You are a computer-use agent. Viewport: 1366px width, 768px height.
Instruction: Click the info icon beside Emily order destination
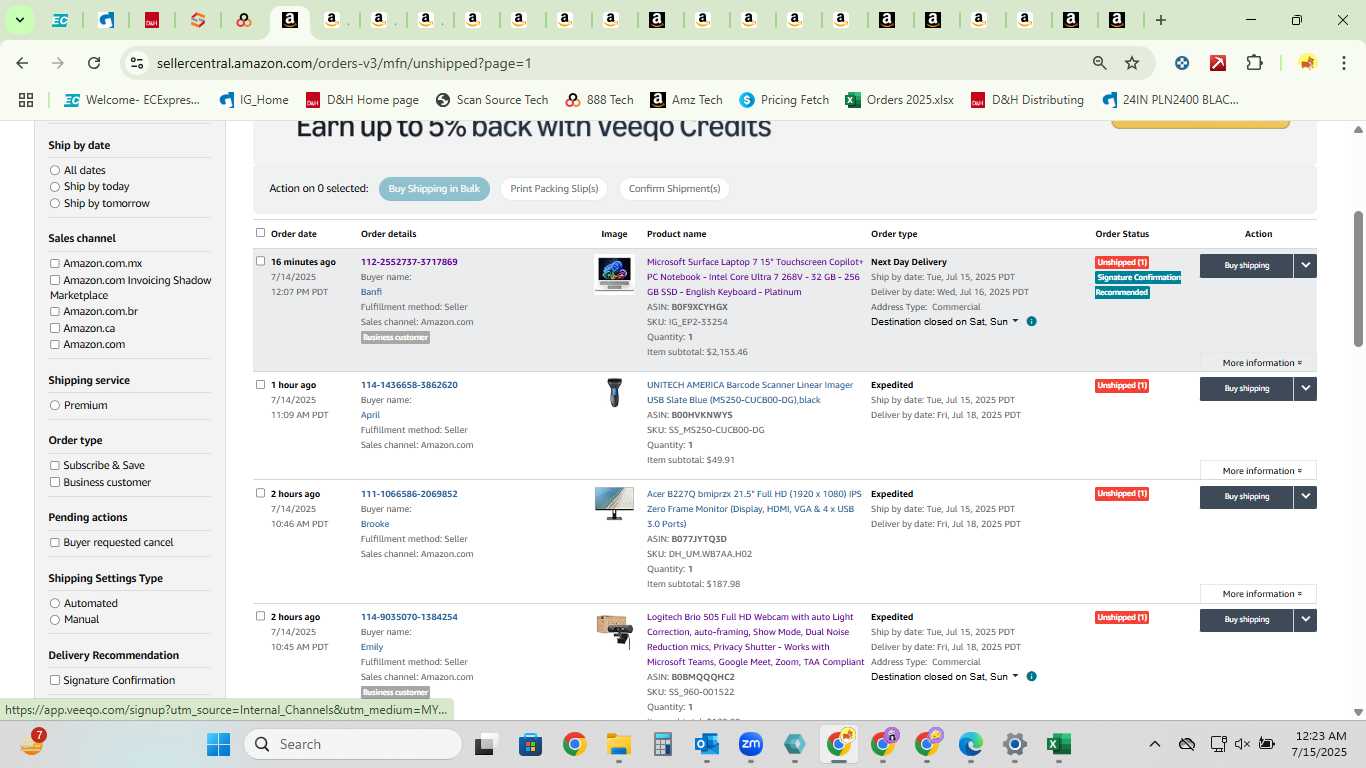[x=1031, y=677]
